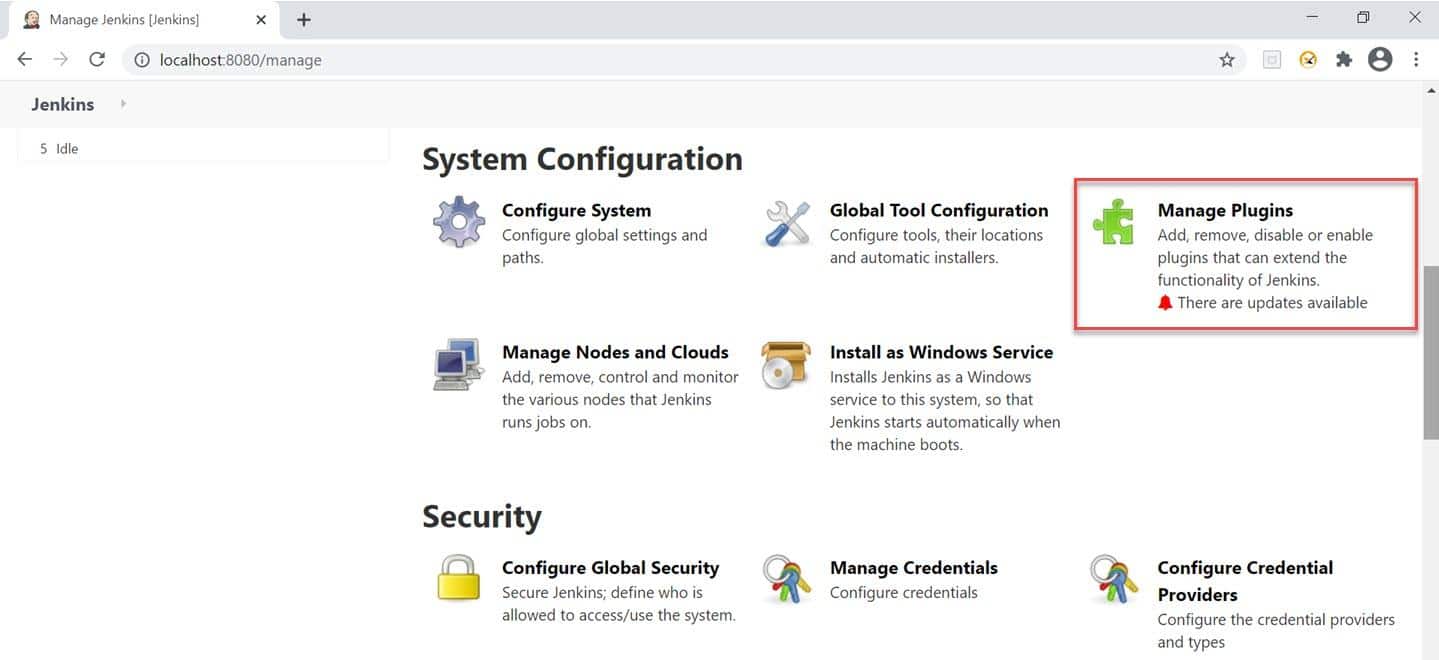Click the grey square extension icon
The image size is (1439, 660).
1272,60
